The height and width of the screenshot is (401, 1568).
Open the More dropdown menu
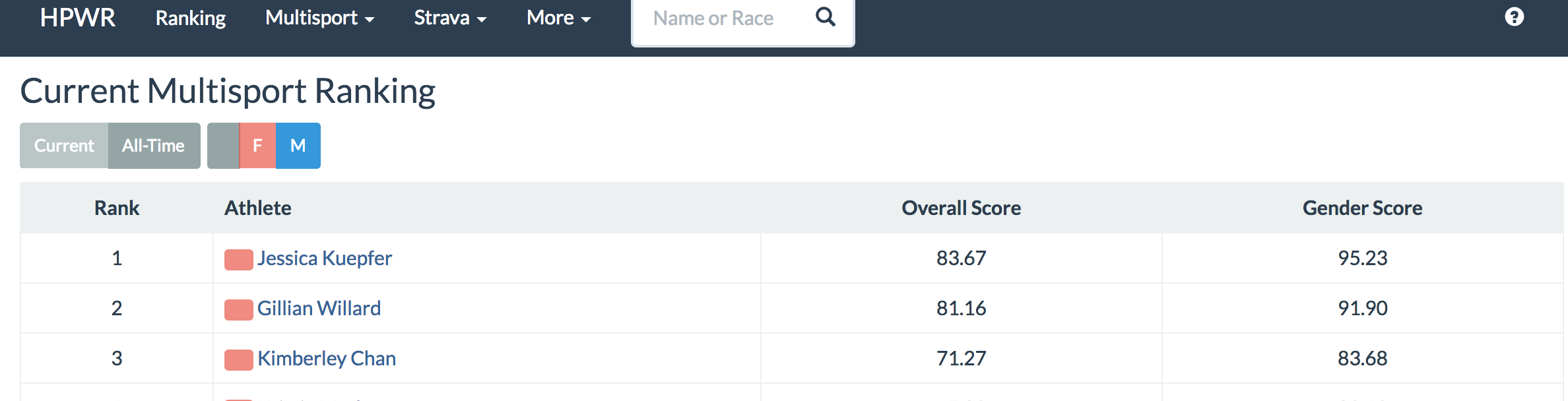pos(558,18)
